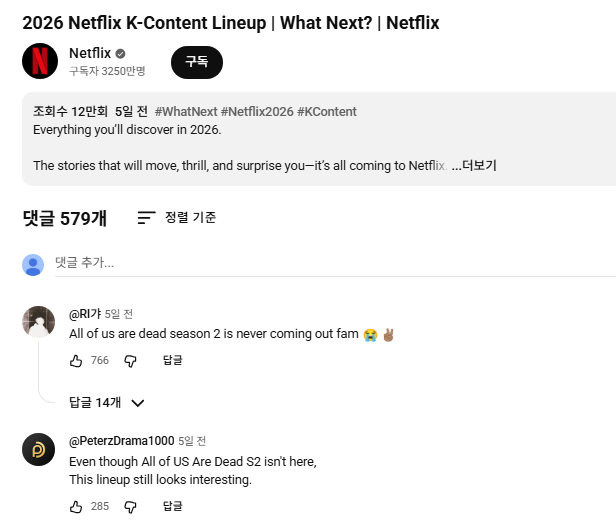The width and height of the screenshot is (616, 528).
Task: Click the @PeterzDrama1000 profile avatar
Action: 39,449
